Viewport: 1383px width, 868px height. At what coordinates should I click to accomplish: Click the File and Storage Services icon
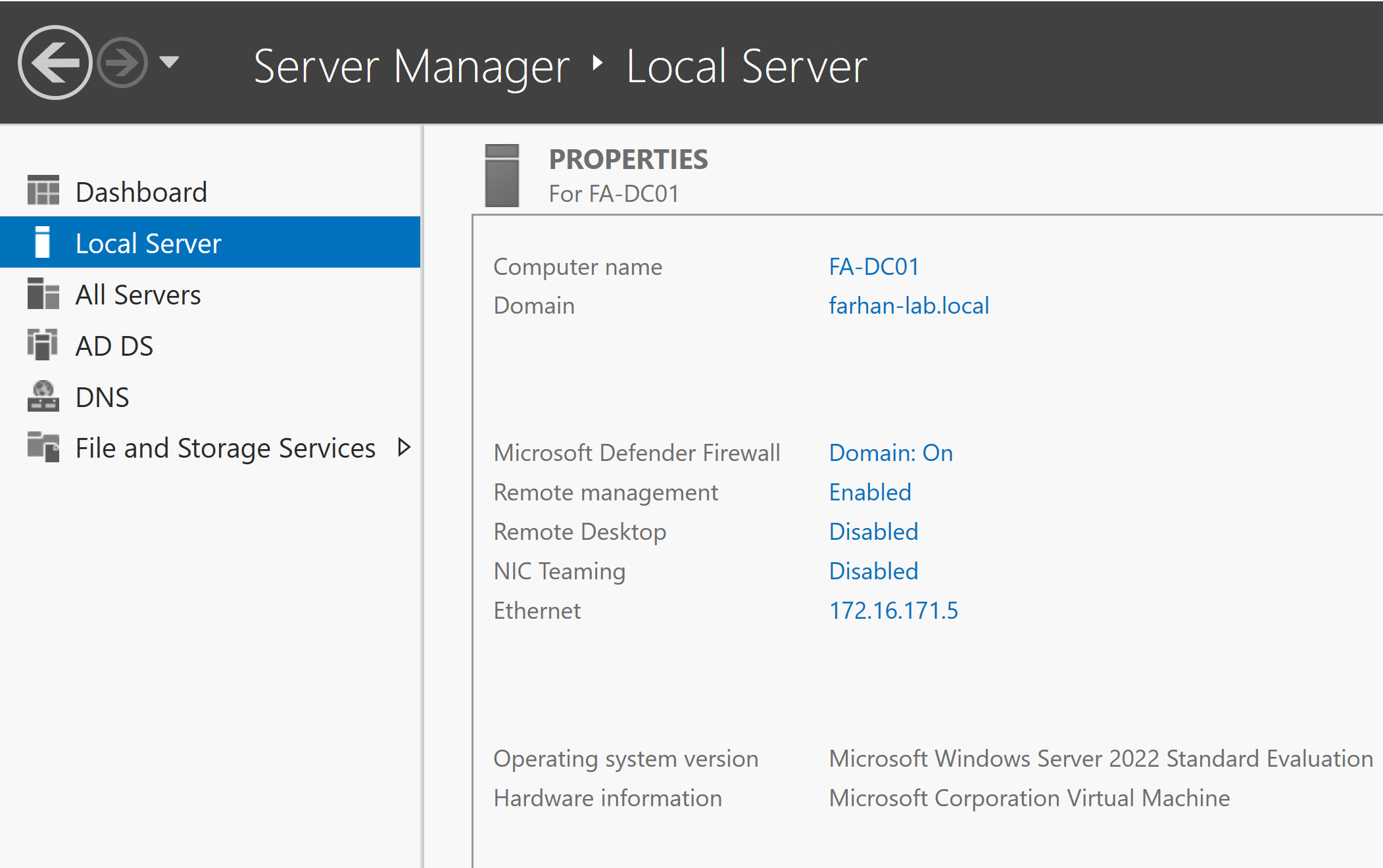click(x=43, y=448)
